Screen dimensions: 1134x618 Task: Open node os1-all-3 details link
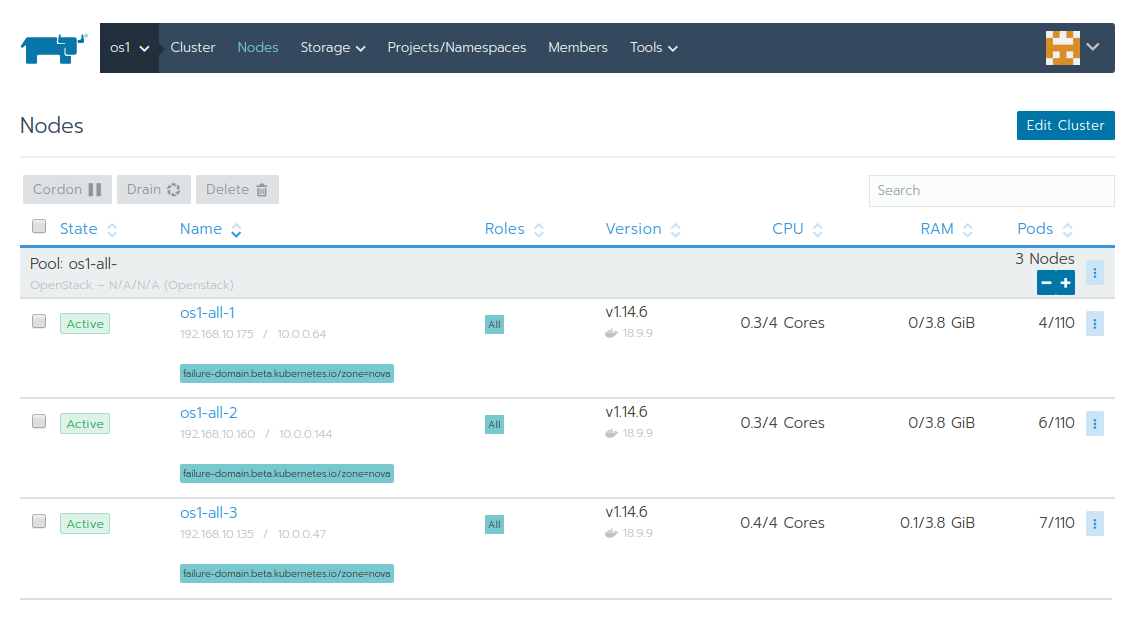(208, 512)
